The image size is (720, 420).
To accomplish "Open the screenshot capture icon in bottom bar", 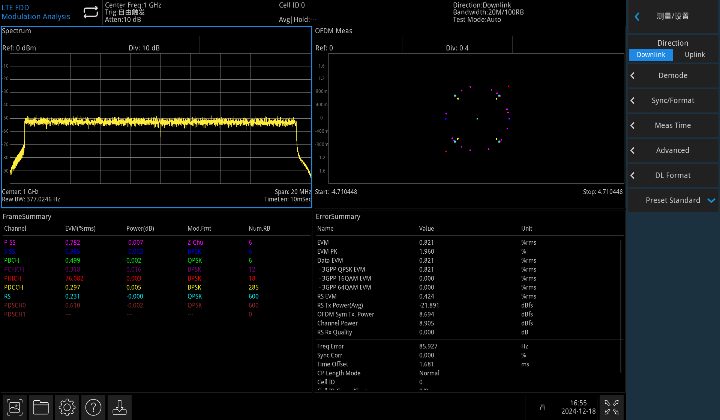I will [15, 407].
